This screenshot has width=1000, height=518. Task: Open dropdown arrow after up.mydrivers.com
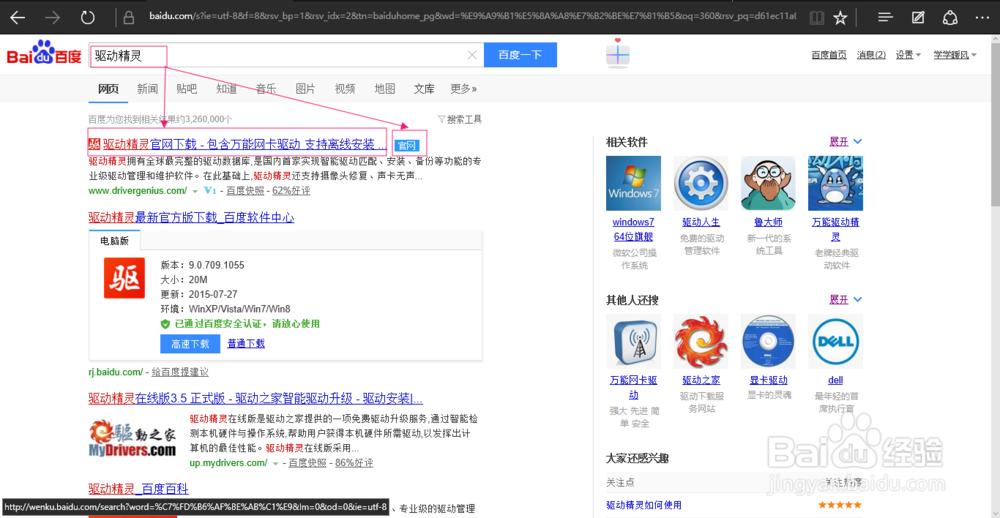pyautogui.click(x=276, y=463)
